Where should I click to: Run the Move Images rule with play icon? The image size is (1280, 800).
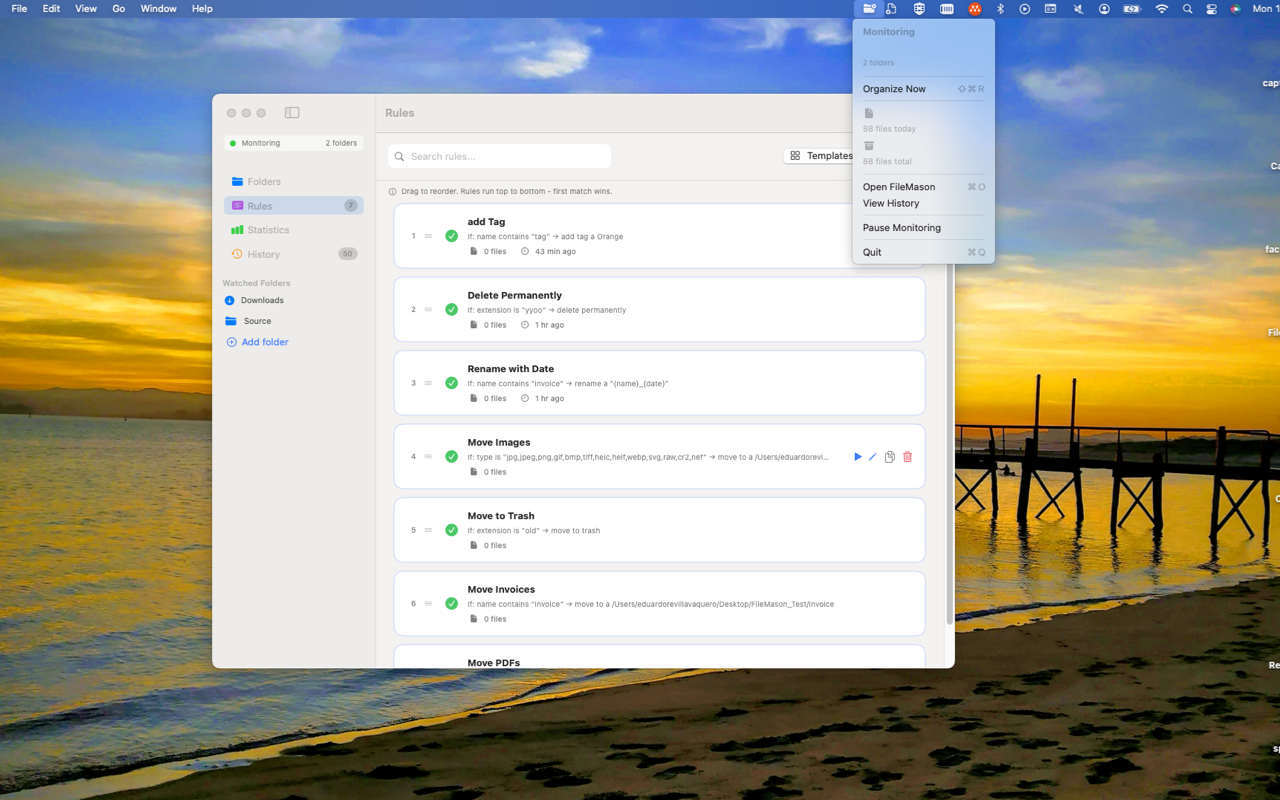point(857,457)
